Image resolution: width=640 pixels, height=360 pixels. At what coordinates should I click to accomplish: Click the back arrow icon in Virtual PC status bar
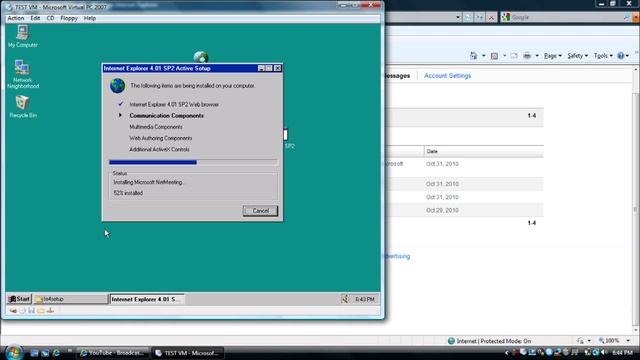pyautogui.click(x=13, y=311)
